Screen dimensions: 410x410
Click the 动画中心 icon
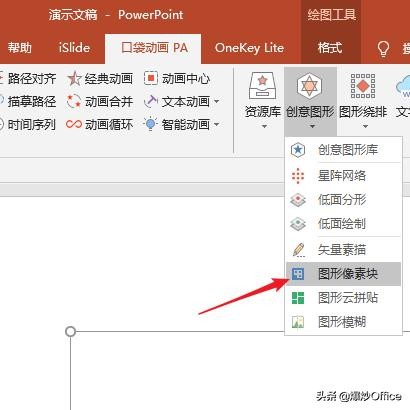pyautogui.click(x=151, y=79)
